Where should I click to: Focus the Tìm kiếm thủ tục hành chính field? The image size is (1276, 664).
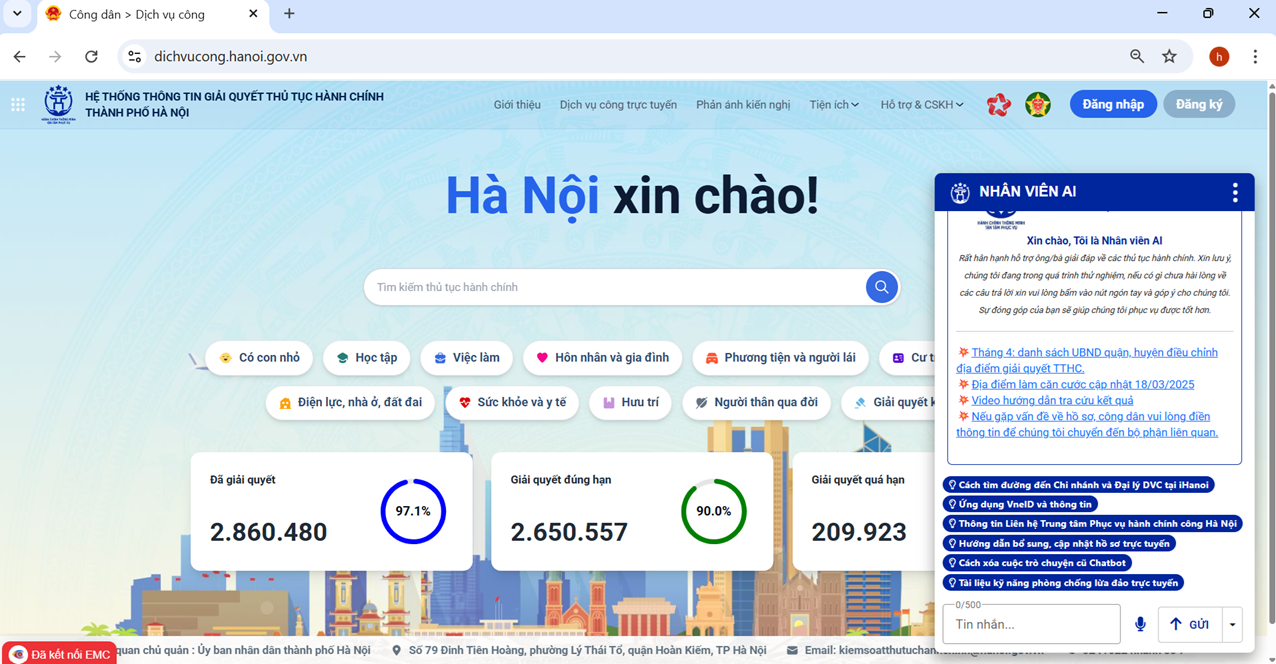[615, 287]
